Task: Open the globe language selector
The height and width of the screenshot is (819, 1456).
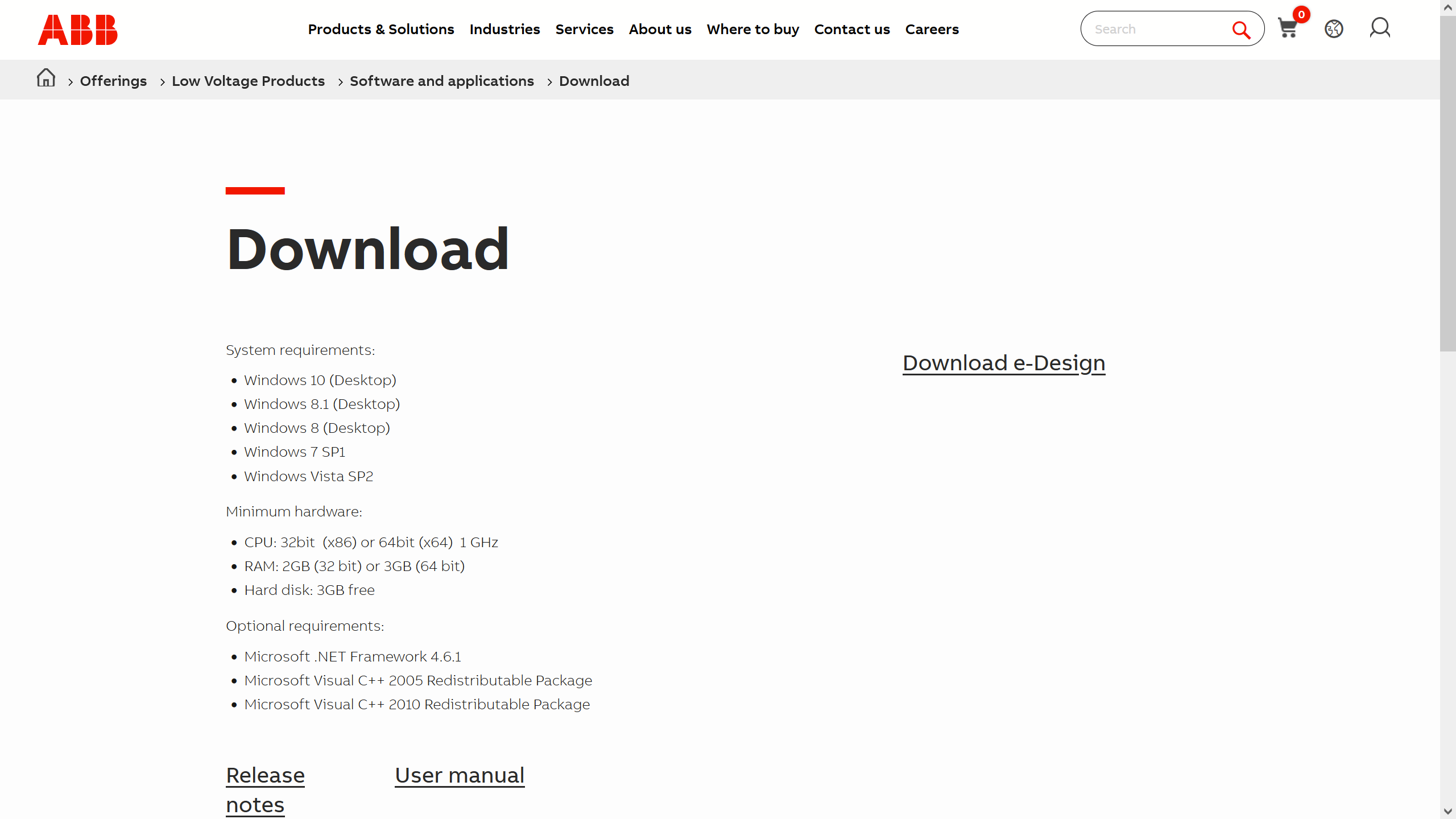Action: coord(1334,28)
